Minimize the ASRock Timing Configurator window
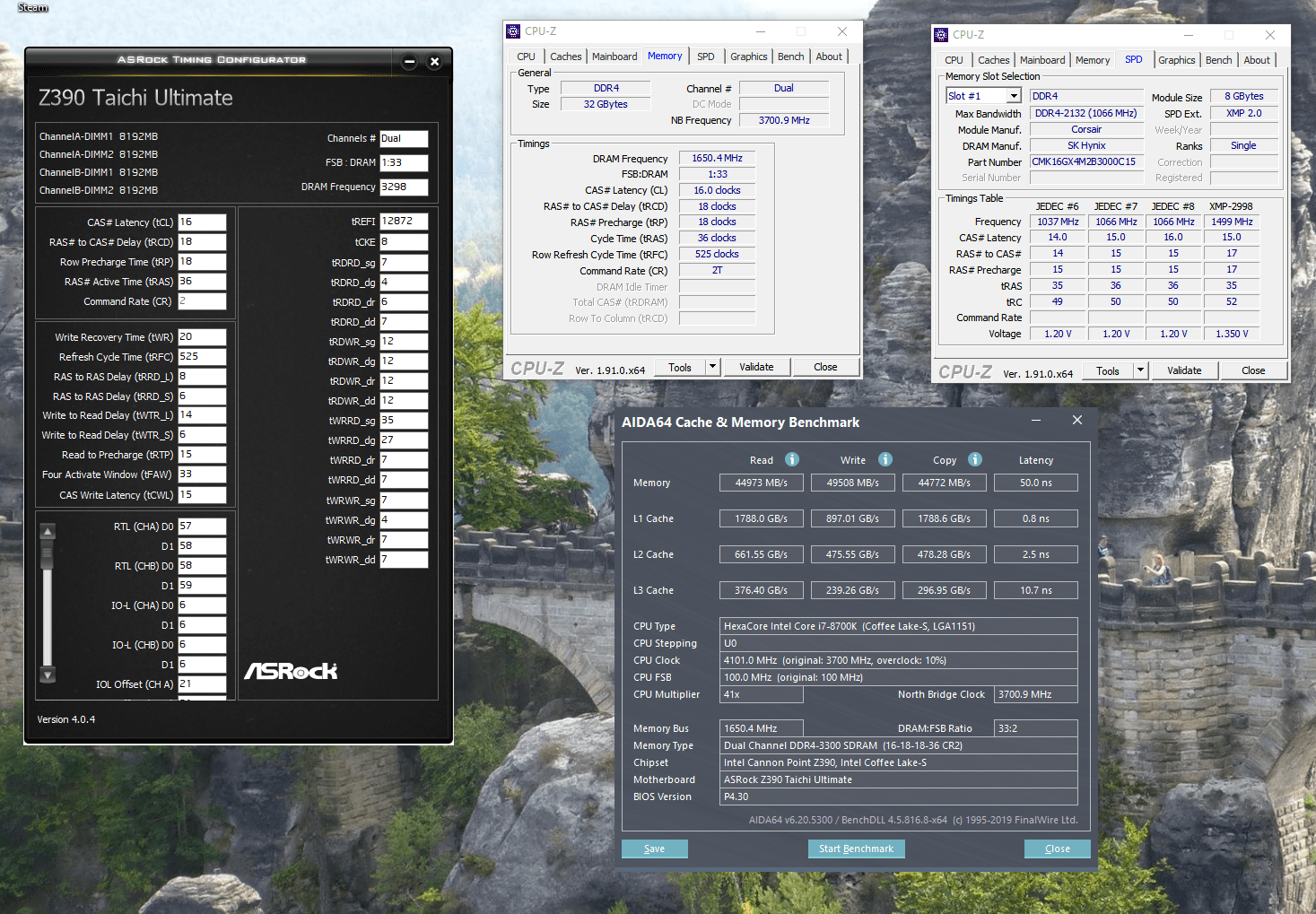1316x914 pixels. coord(409,62)
